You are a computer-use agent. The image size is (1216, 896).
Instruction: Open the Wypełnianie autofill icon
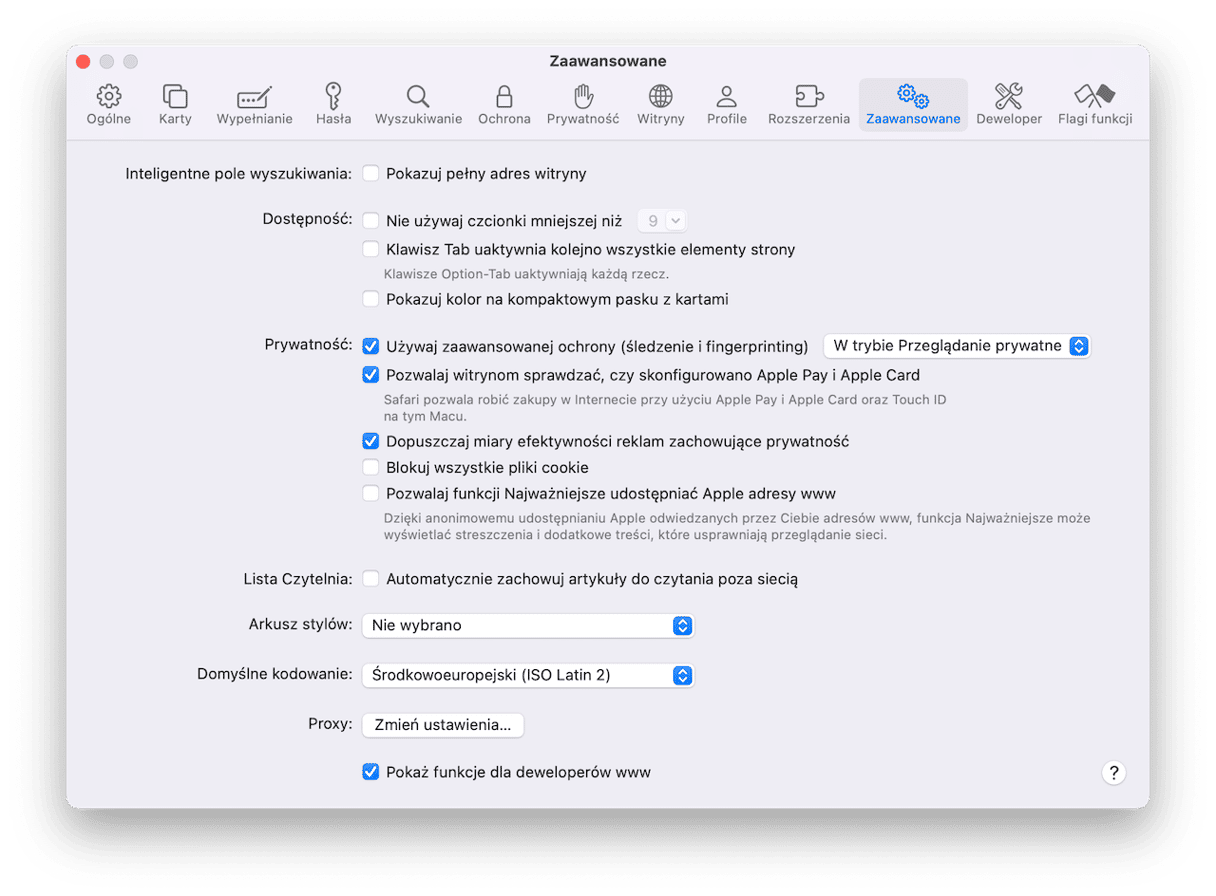254,96
